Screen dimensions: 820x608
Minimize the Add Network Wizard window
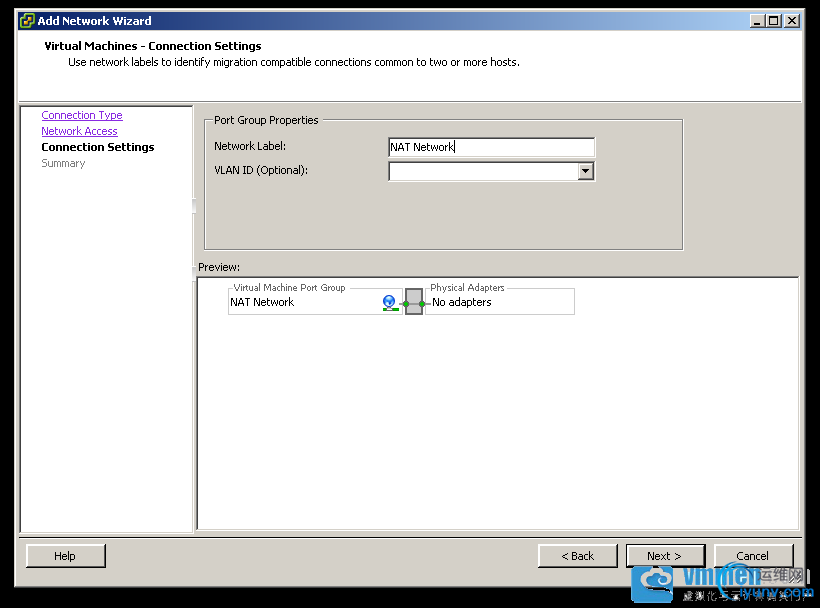point(757,21)
